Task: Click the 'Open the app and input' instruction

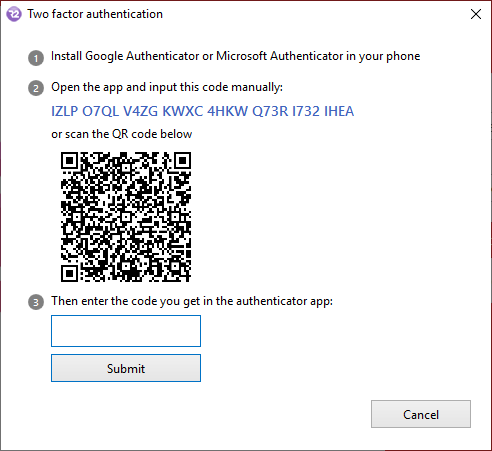Action: [x=167, y=87]
